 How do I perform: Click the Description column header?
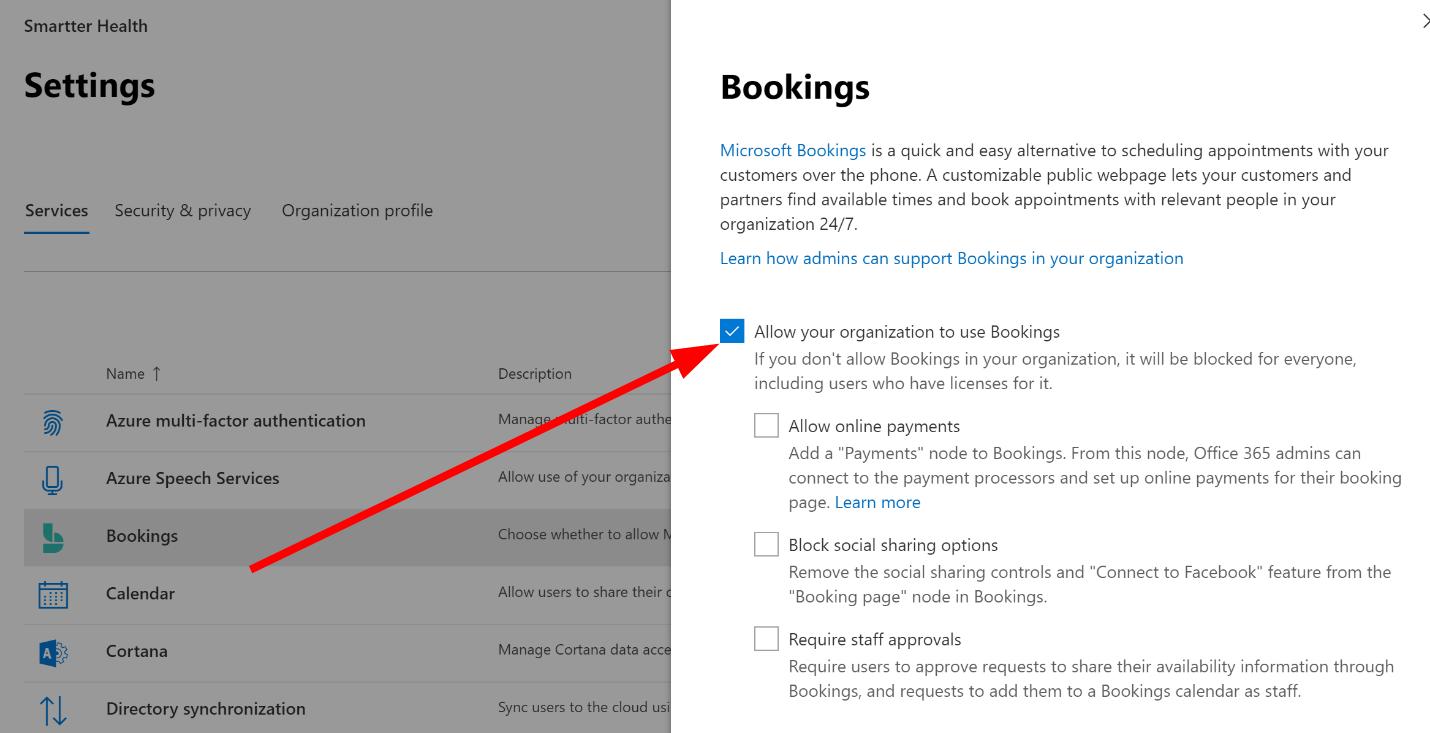point(535,374)
